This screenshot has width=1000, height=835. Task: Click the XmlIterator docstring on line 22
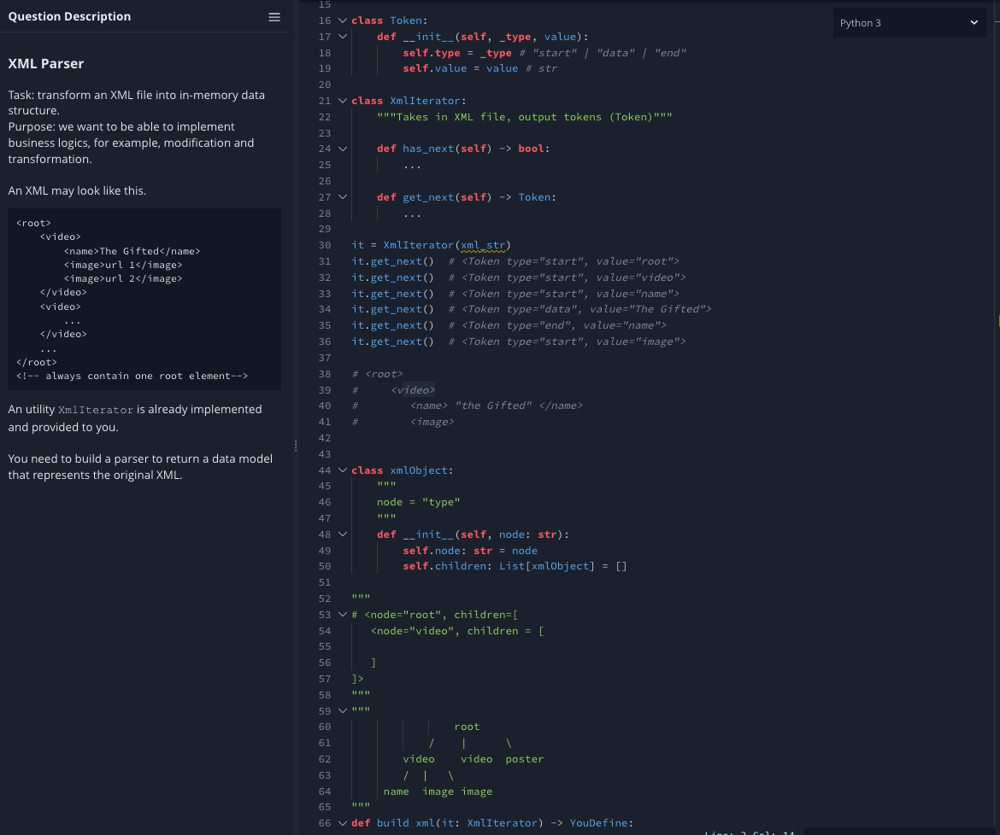(524, 117)
